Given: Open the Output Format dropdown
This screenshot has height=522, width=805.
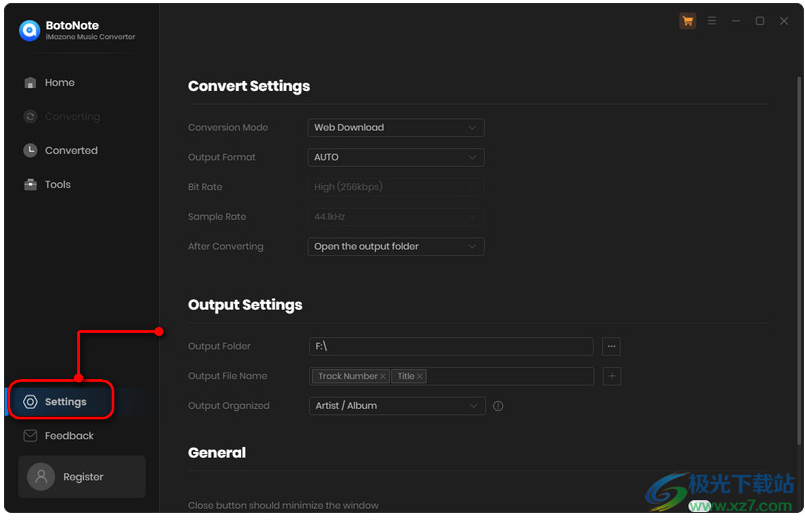Looking at the screenshot, I should [x=396, y=157].
